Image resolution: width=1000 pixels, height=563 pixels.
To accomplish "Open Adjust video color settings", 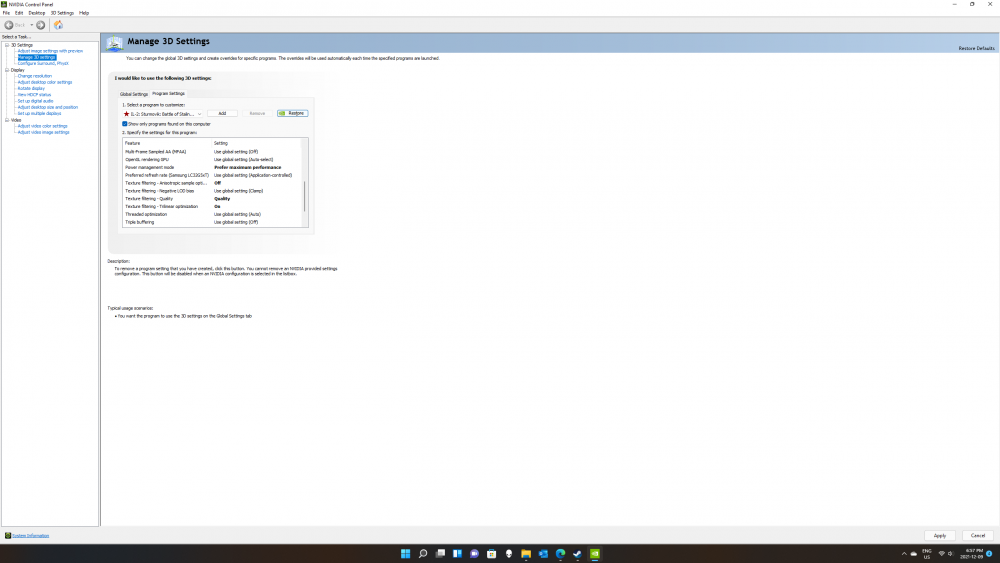I will (x=42, y=126).
